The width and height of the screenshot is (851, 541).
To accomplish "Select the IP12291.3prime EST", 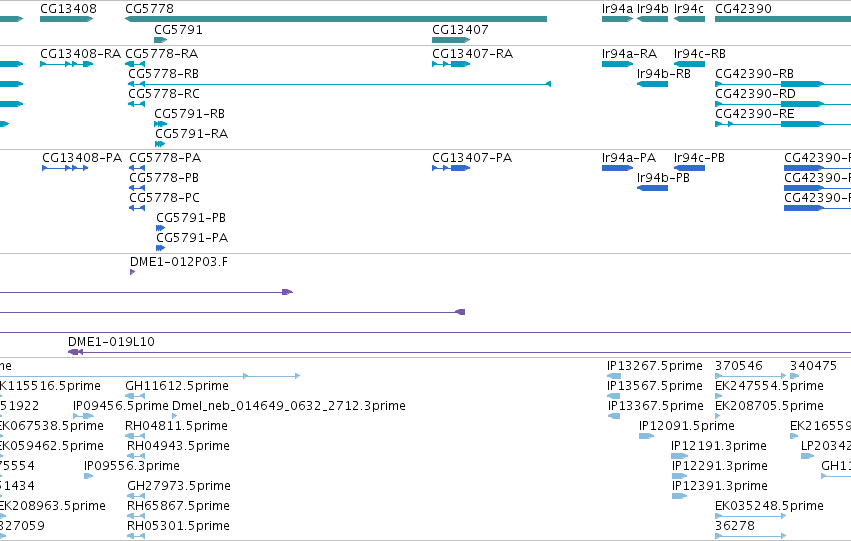I will pos(679,476).
